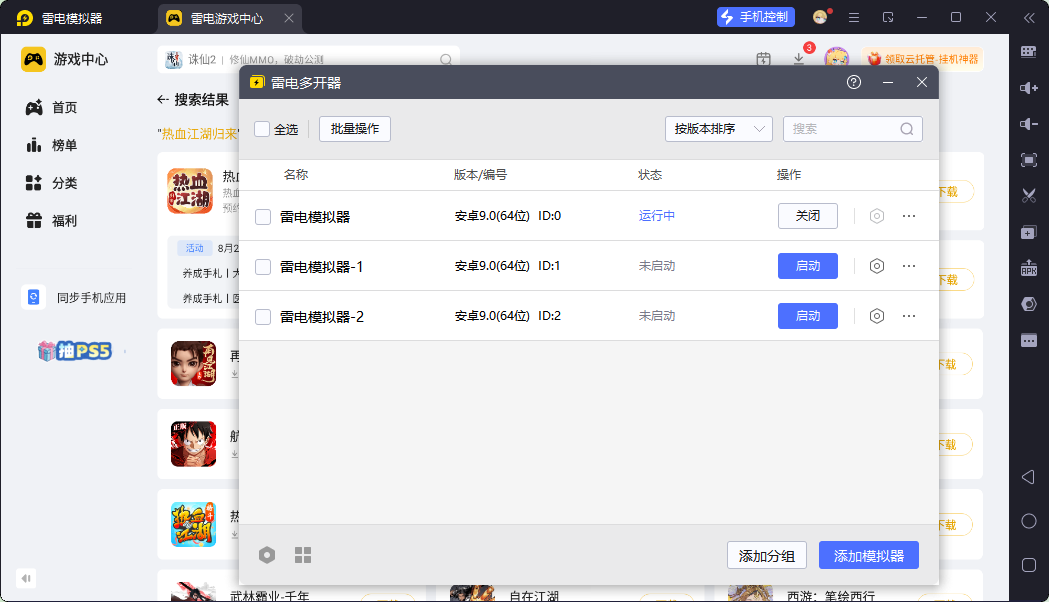Click the grid layout icon in dialog footer
Viewport: 1049px width, 602px height.
coord(303,555)
